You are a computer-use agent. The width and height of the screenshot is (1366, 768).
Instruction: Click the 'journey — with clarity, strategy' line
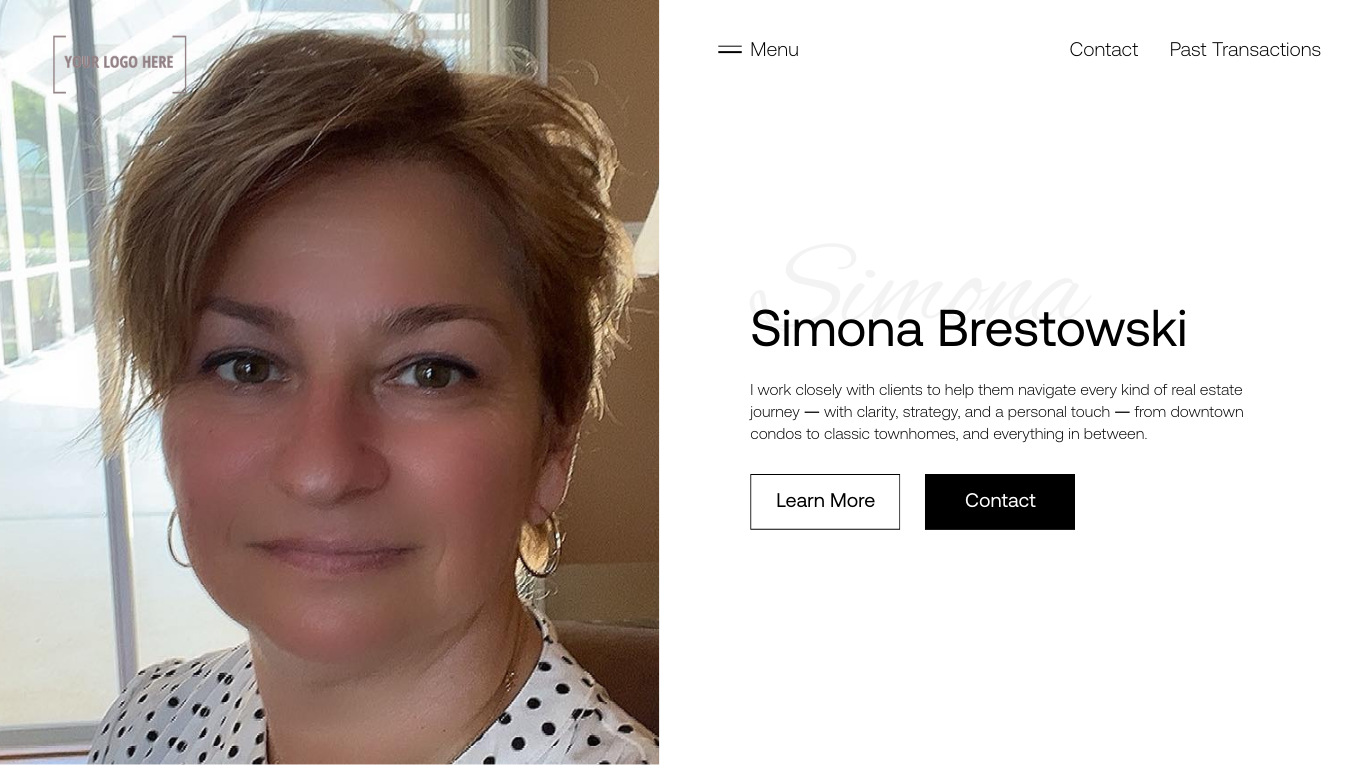pos(997,412)
